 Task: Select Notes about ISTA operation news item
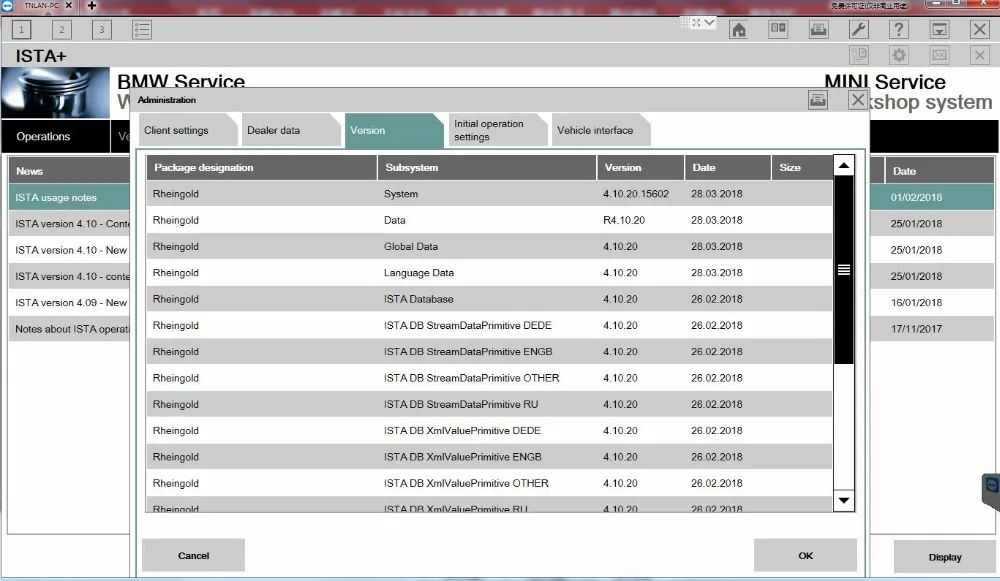click(x=70, y=329)
